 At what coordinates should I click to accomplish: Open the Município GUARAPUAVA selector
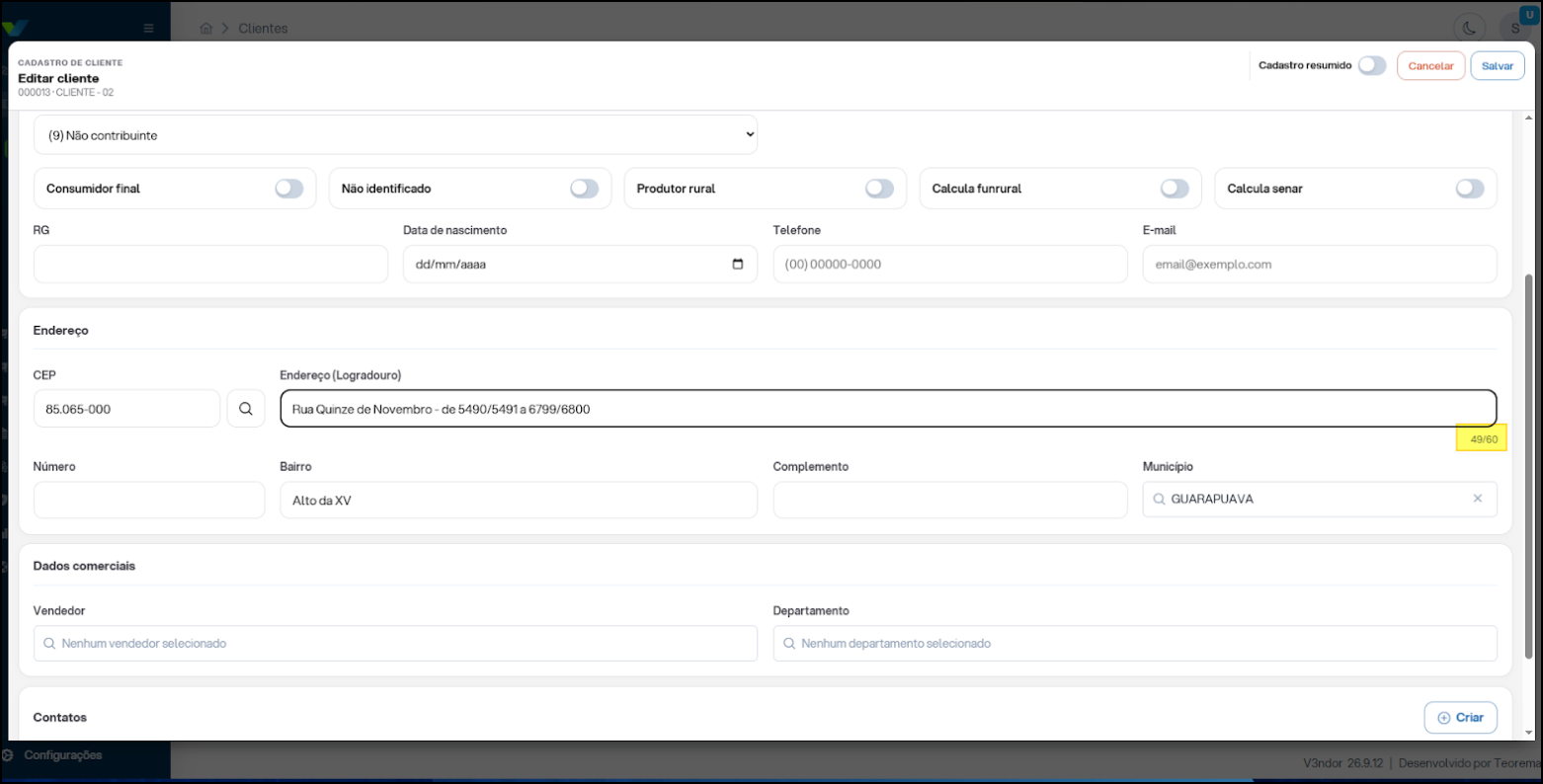click(1320, 499)
